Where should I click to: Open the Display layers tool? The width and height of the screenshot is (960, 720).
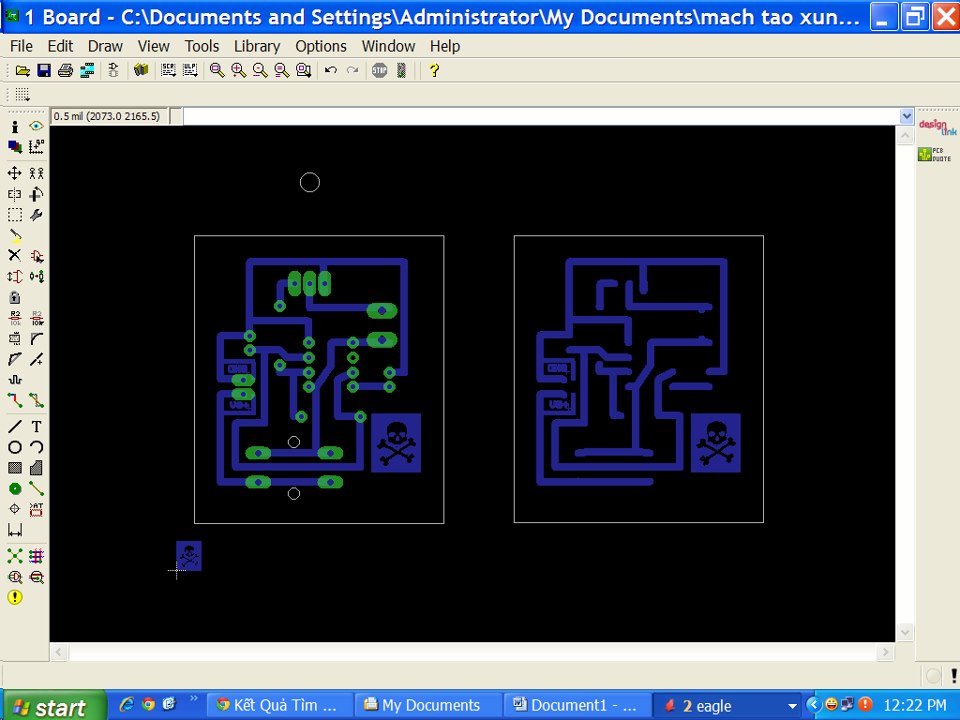15,147
